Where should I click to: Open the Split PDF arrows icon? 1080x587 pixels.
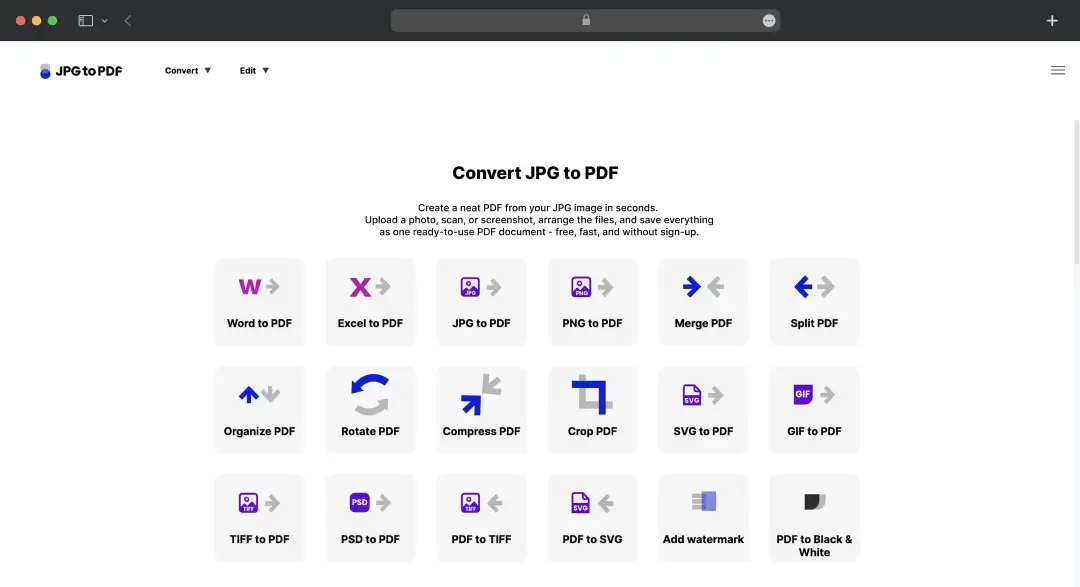point(814,286)
